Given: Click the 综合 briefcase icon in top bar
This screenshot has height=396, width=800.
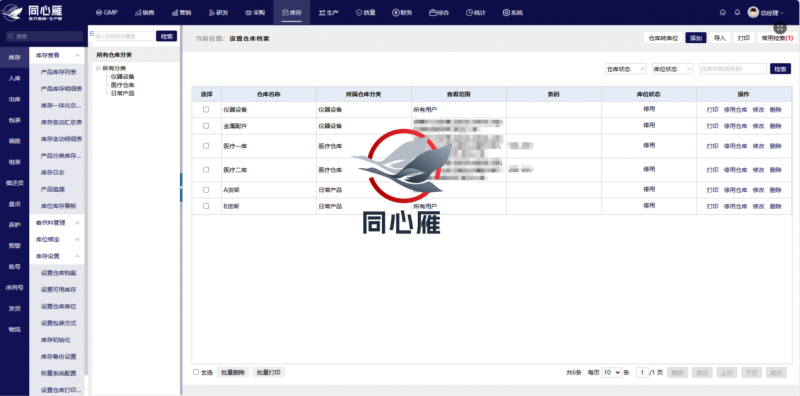Looking at the screenshot, I should tap(432, 12).
